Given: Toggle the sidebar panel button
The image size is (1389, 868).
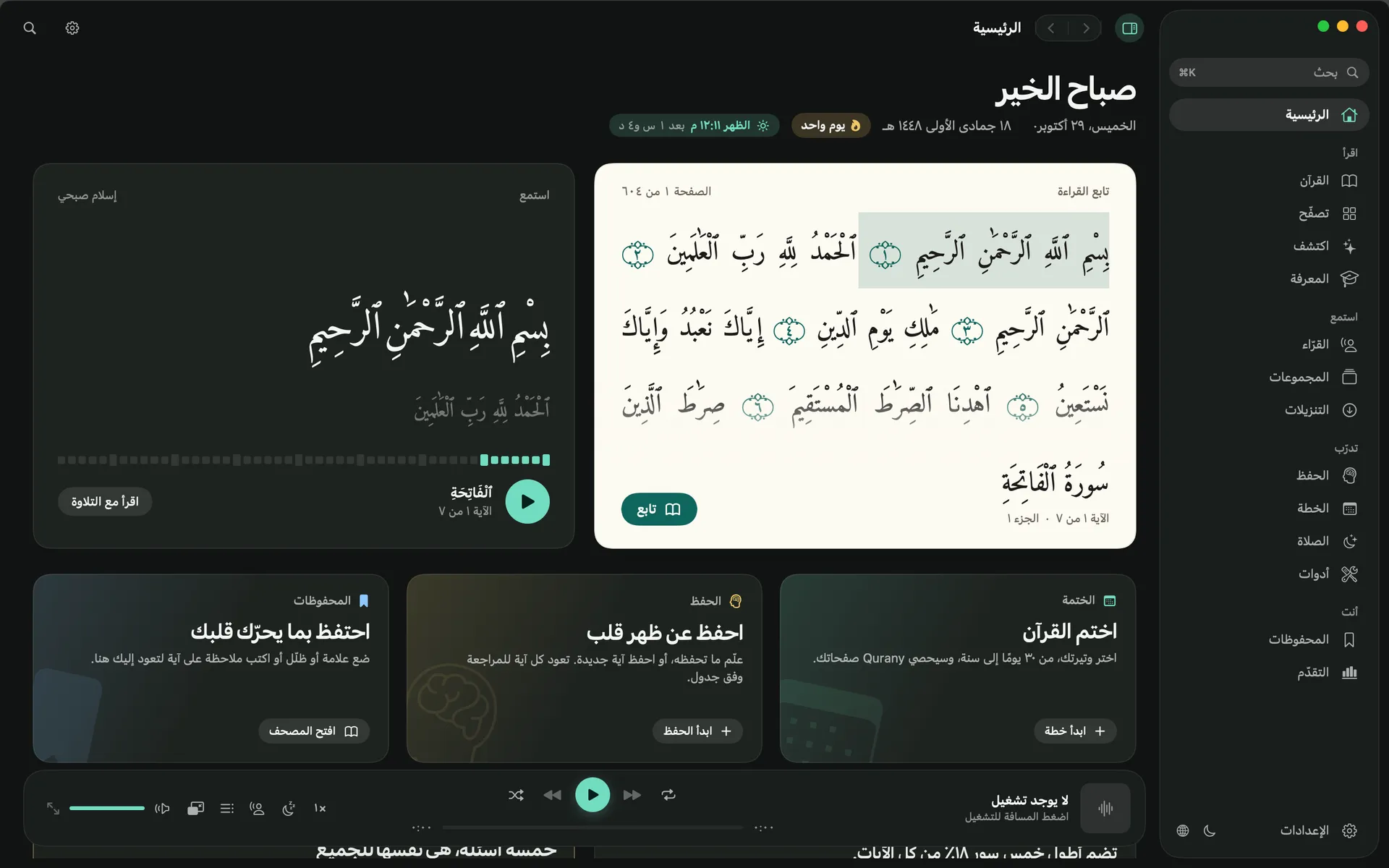Looking at the screenshot, I should click(1129, 28).
